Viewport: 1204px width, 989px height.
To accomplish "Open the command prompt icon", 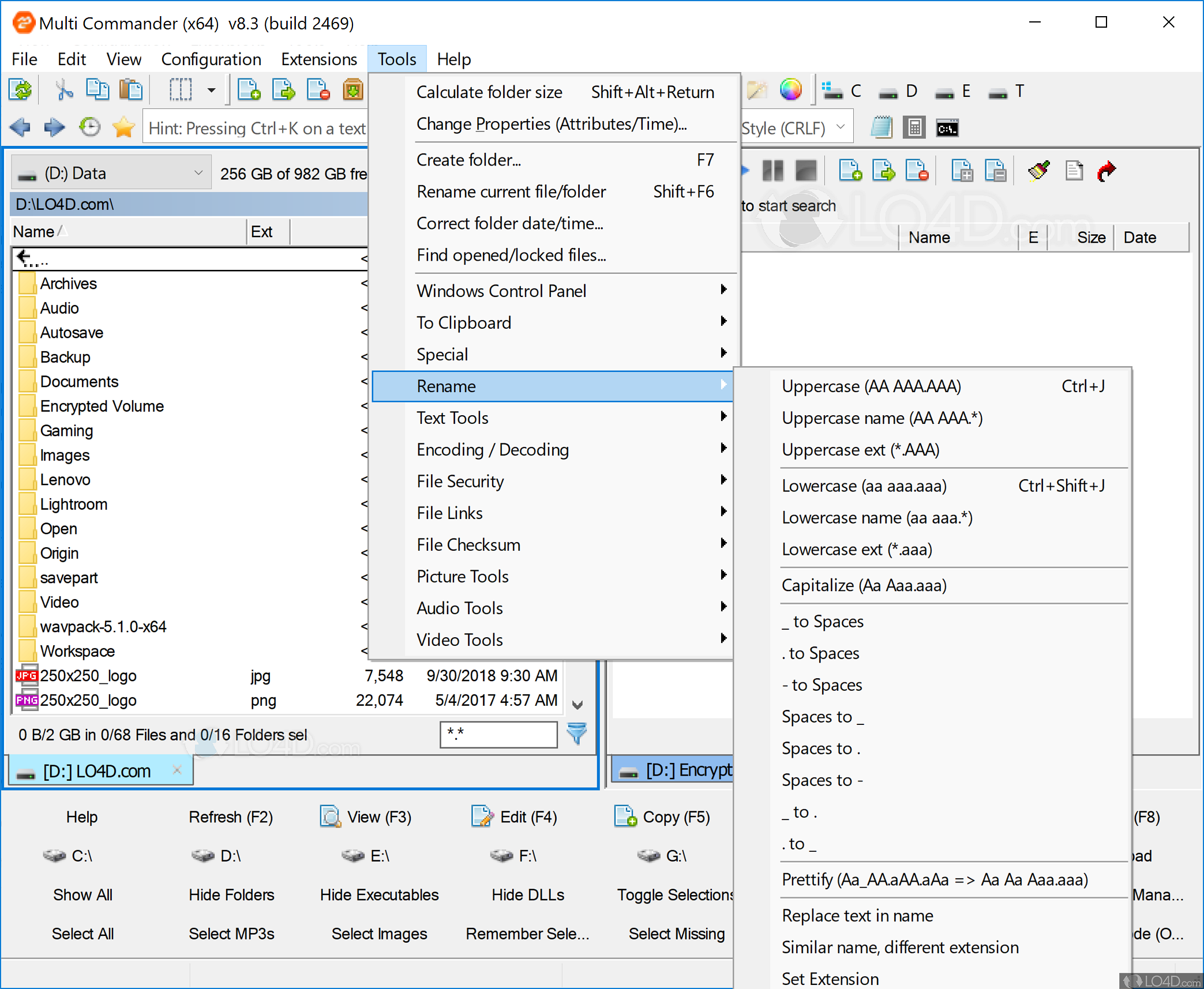I will tap(947, 126).
